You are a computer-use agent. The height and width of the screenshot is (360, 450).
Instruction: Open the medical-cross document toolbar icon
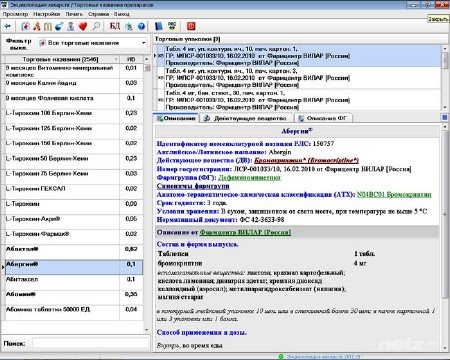tap(26, 26)
